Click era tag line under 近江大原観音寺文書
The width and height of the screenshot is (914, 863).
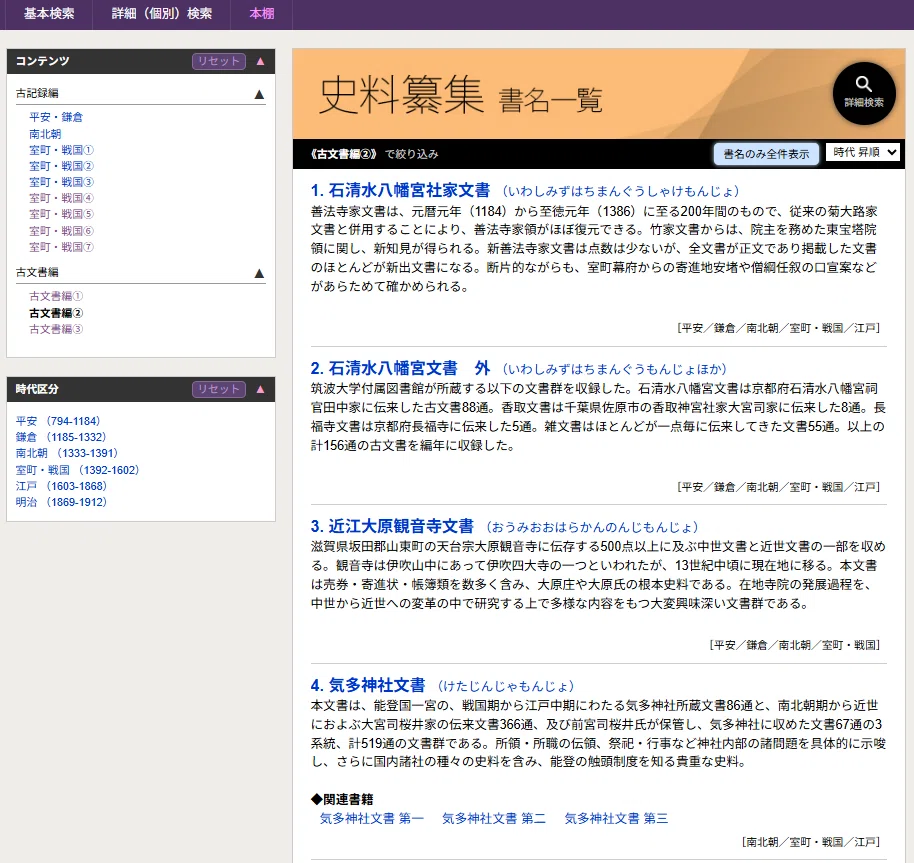[795, 645]
